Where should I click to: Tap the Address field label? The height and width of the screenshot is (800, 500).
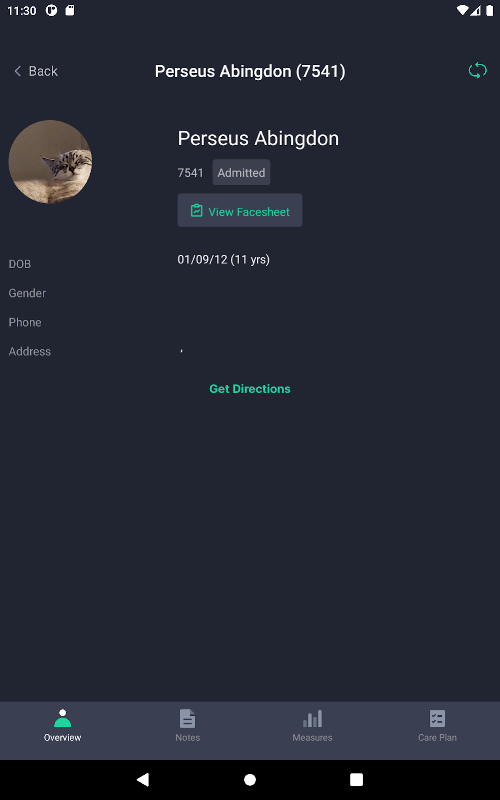point(30,352)
